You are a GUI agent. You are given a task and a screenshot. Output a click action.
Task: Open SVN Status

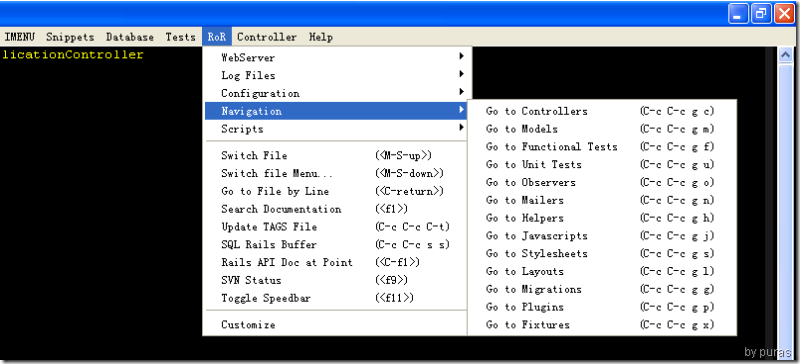tap(336, 280)
